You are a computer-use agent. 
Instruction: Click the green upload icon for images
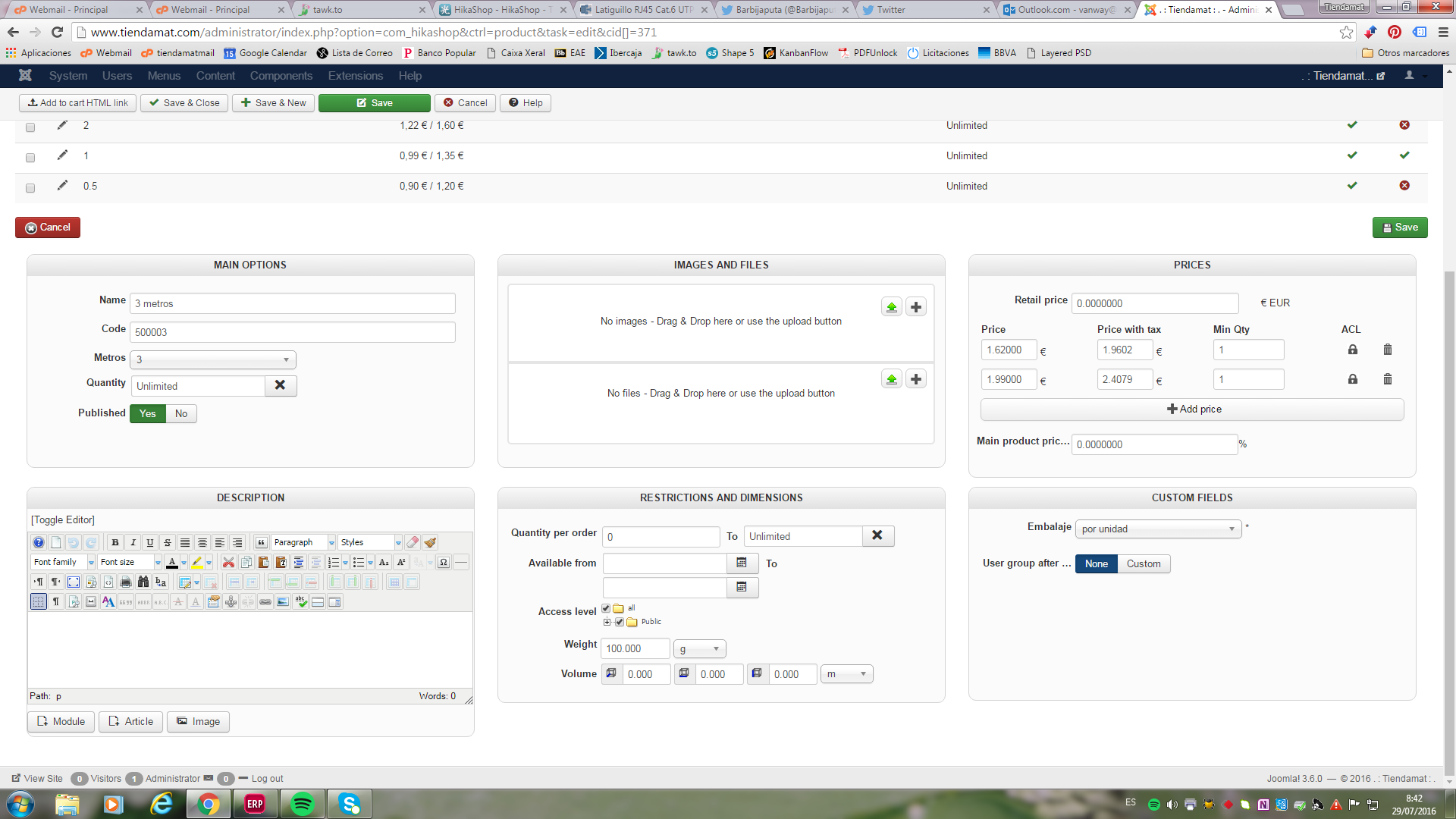892,307
